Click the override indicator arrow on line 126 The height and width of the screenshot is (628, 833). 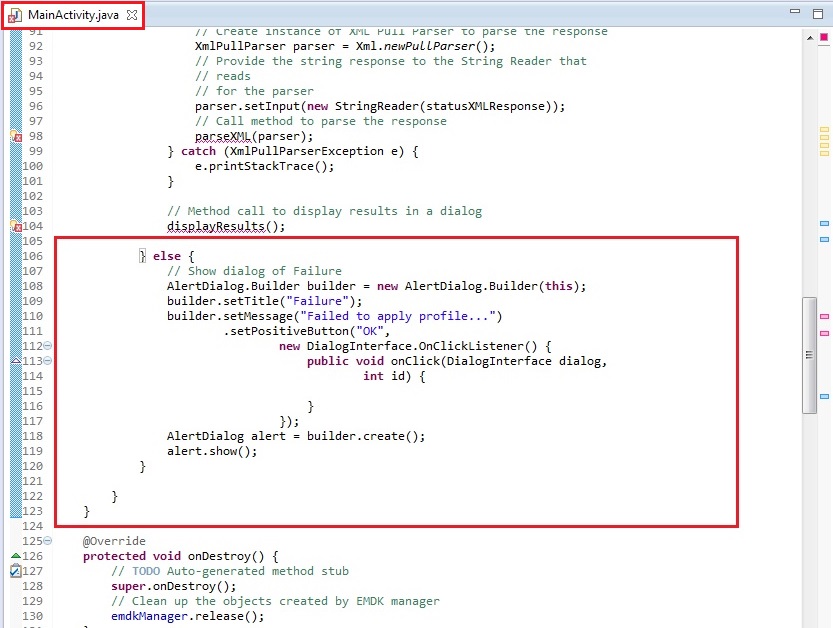15,556
